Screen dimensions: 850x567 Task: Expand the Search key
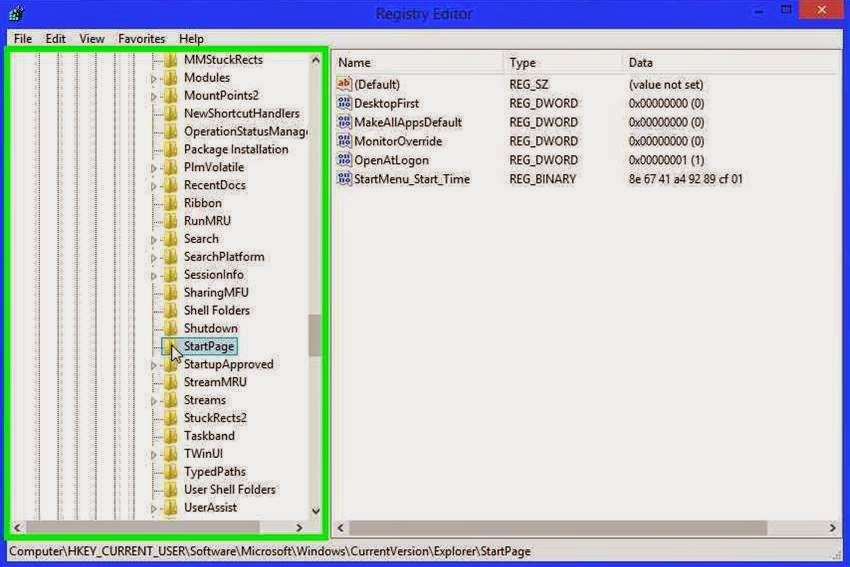pos(153,240)
